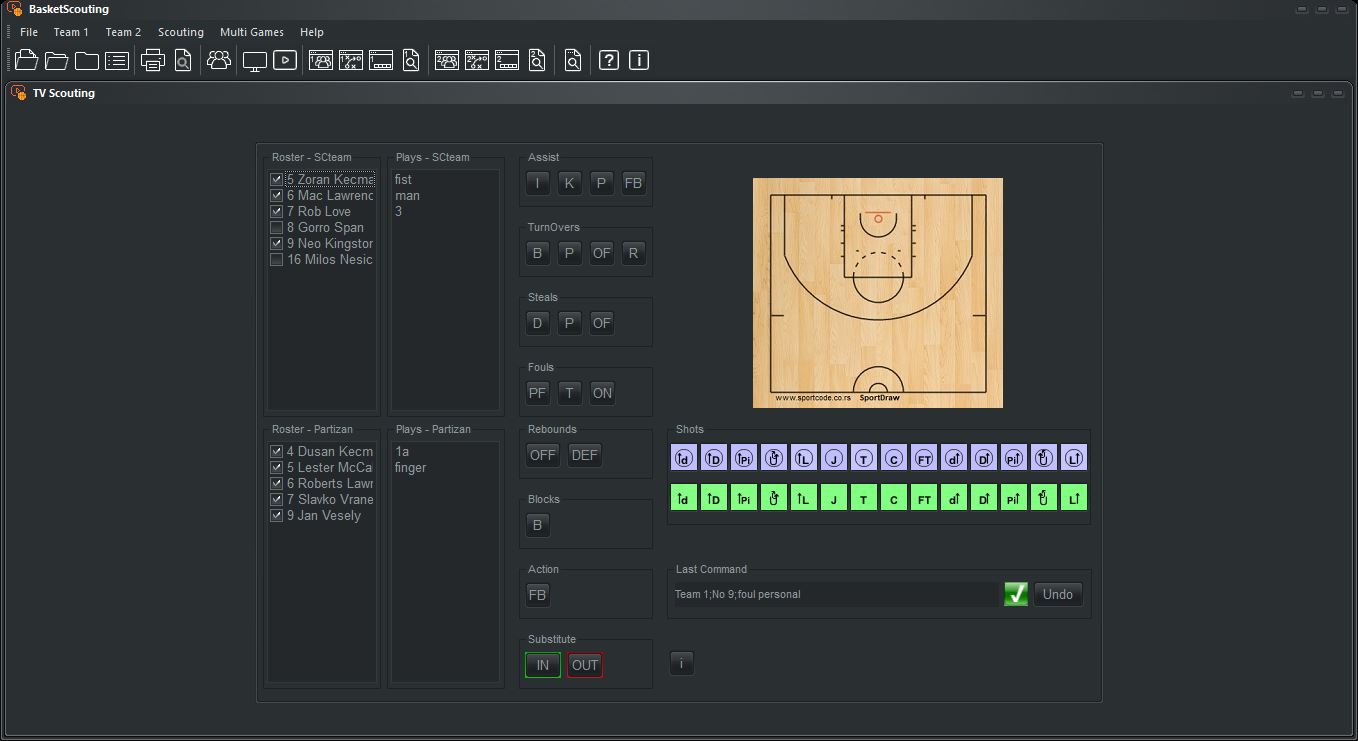Click the green checkmark confirm icon
The width and height of the screenshot is (1358, 741).
coord(1016,594)
